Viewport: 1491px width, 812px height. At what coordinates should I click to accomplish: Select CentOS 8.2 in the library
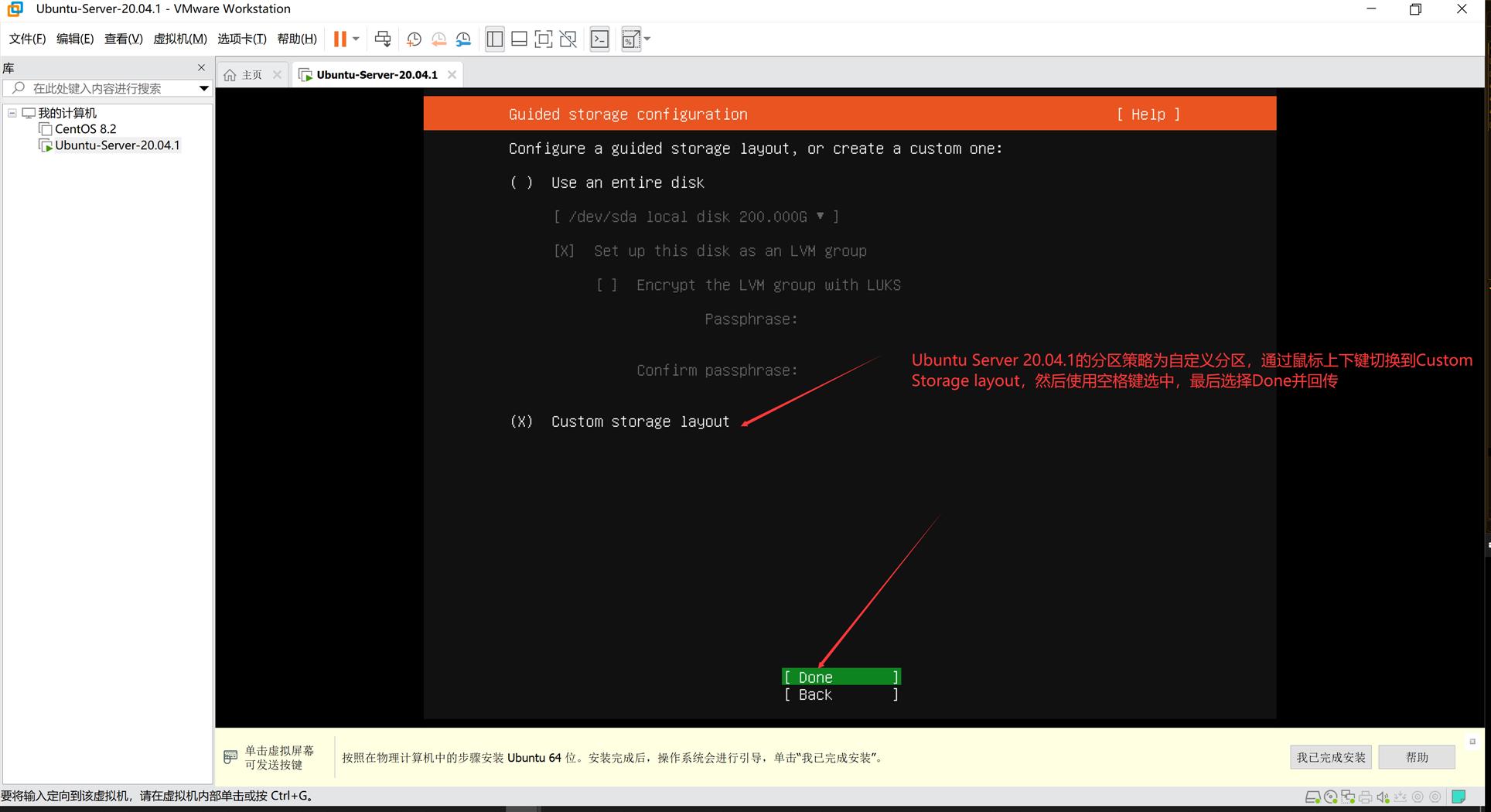tap(85, 129)
